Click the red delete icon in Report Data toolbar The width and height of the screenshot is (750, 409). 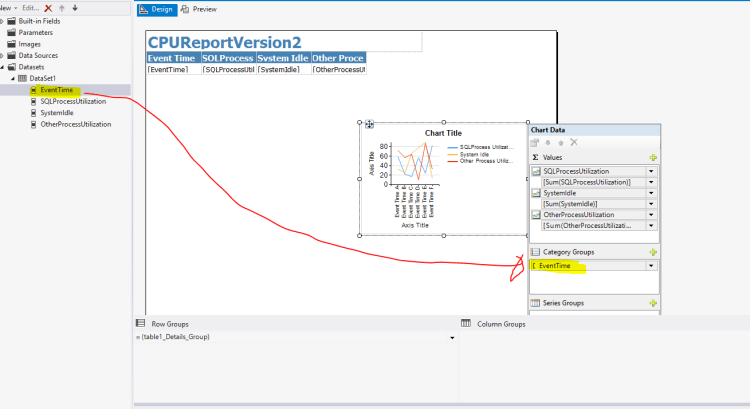click(x=48, y=8)
